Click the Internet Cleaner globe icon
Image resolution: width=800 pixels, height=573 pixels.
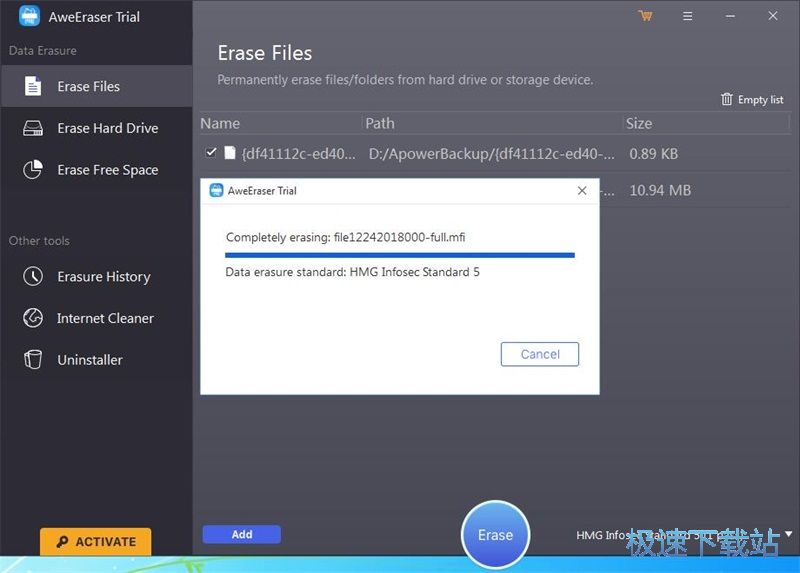[33, 318]
